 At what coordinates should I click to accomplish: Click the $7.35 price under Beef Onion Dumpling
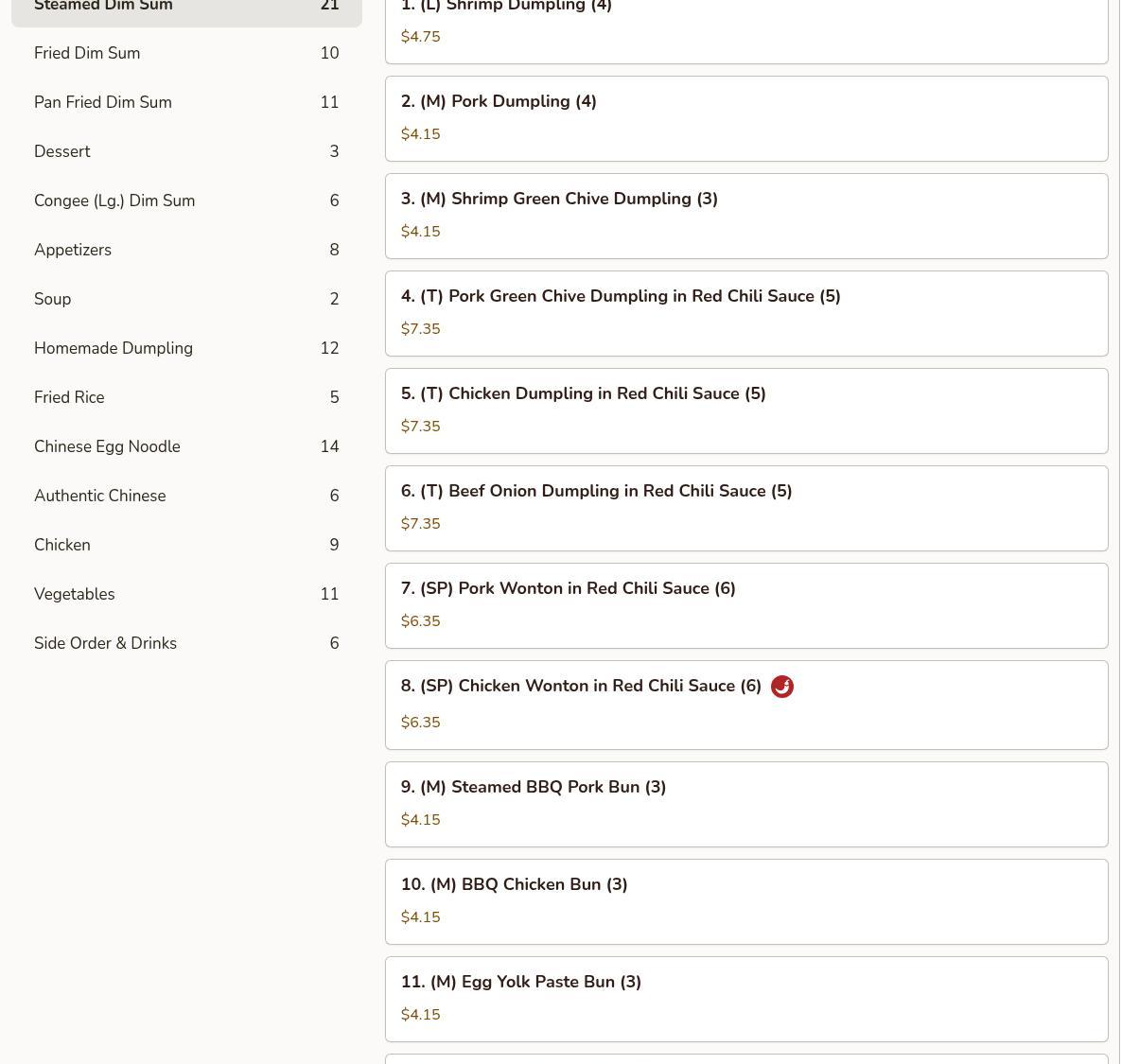[421, 524]
